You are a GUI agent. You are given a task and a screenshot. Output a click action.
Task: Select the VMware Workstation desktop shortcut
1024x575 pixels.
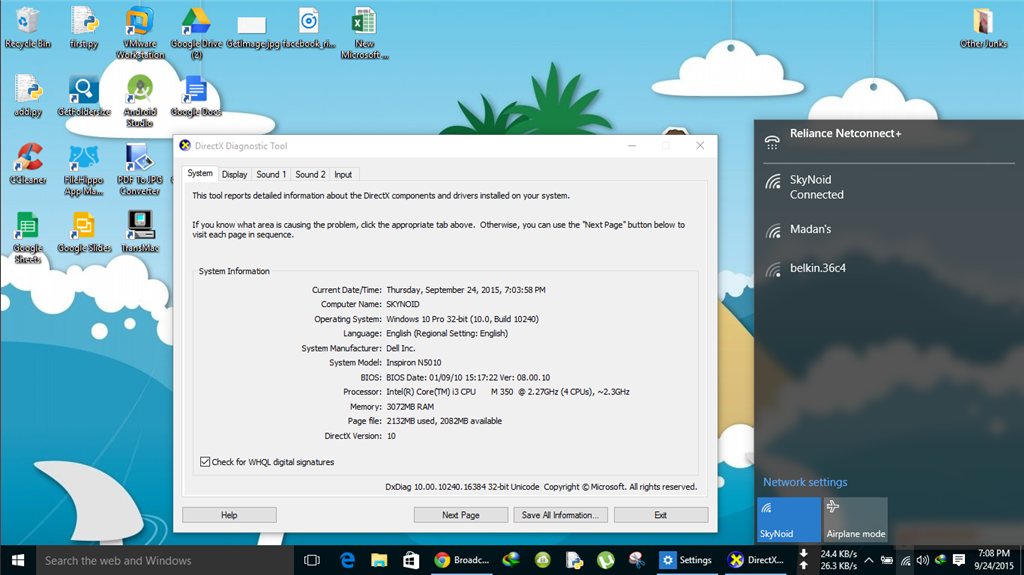(x=140, y=33)
